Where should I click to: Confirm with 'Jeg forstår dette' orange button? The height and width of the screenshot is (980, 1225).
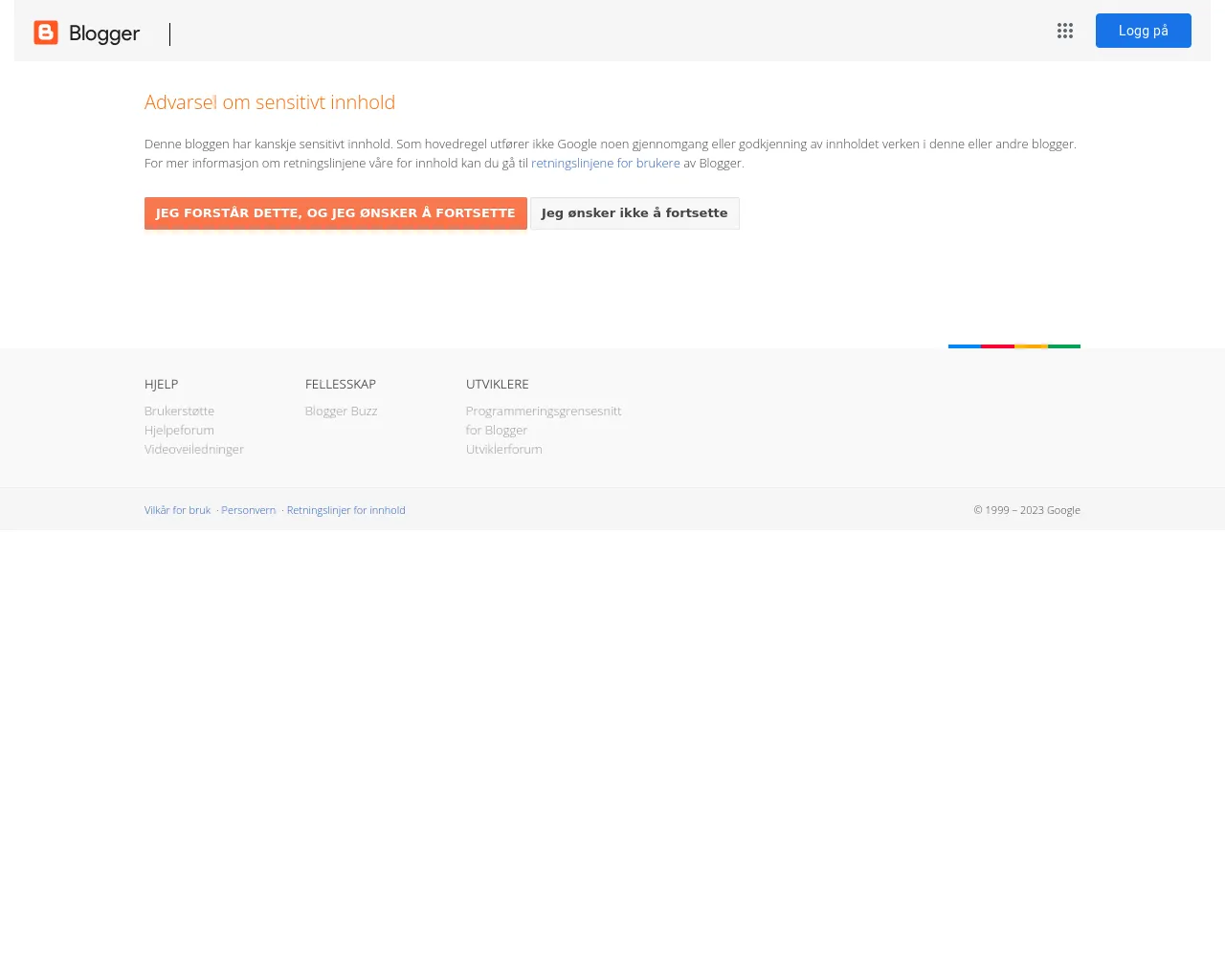335,213
